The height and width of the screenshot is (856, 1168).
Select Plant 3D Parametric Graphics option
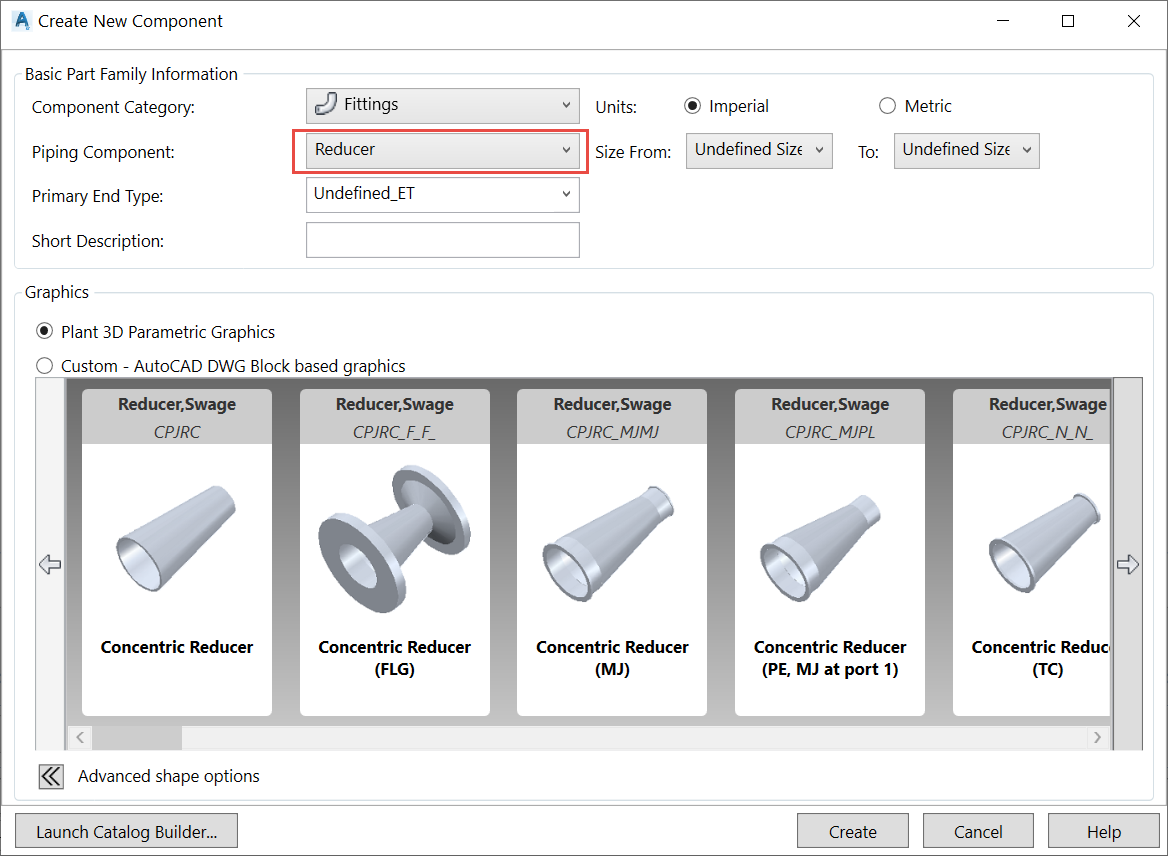[43, 331]
